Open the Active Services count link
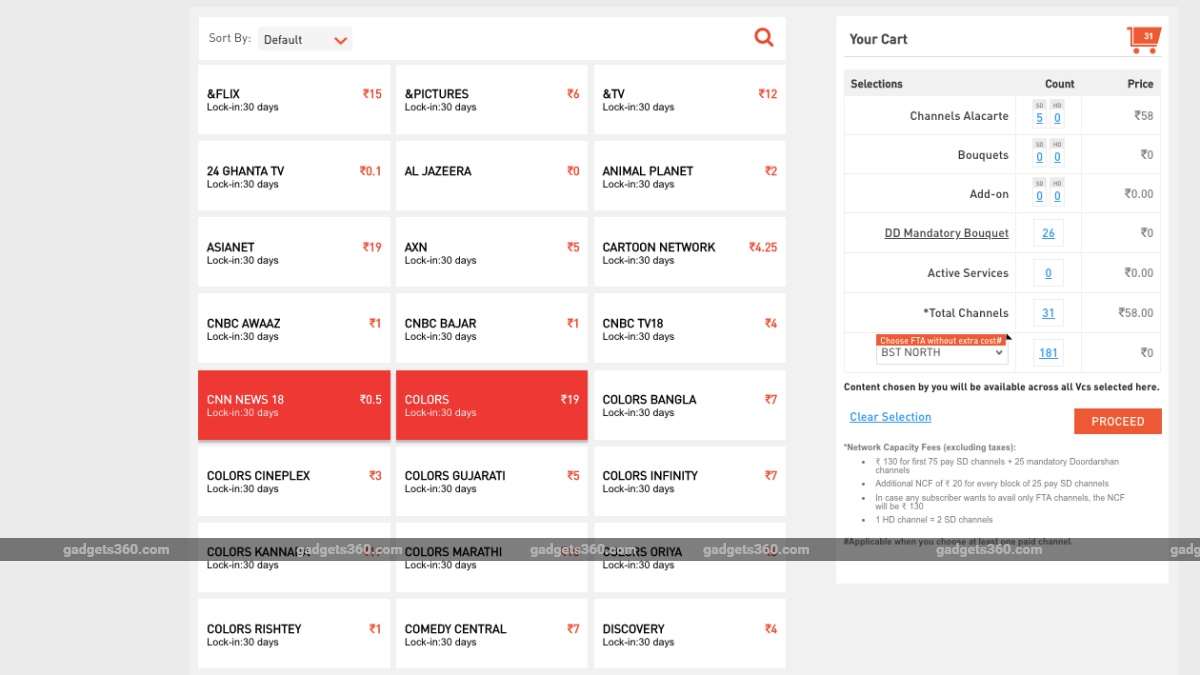The image size is (1200, 675). [1048, 273]
